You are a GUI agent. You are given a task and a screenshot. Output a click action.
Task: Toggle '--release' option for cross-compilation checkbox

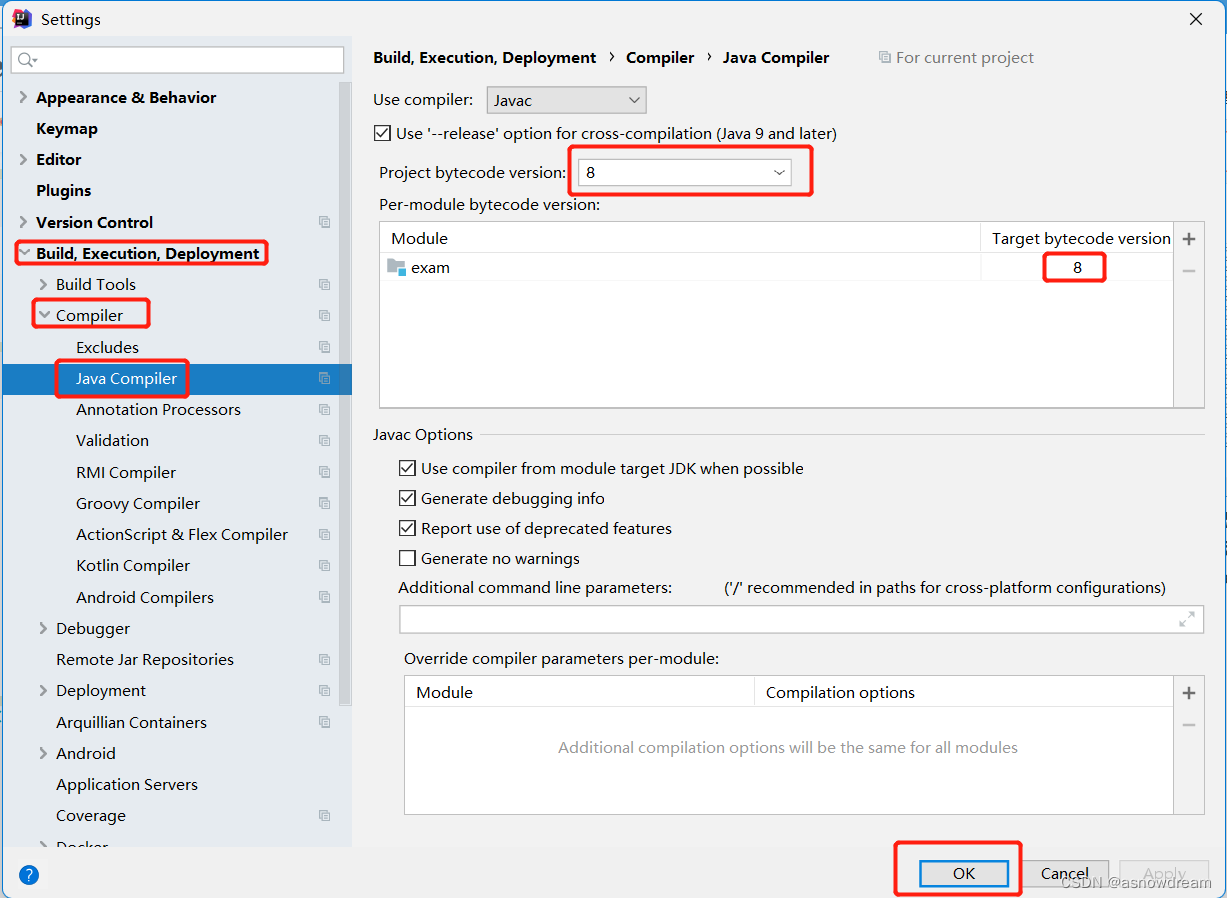(382, 133)
